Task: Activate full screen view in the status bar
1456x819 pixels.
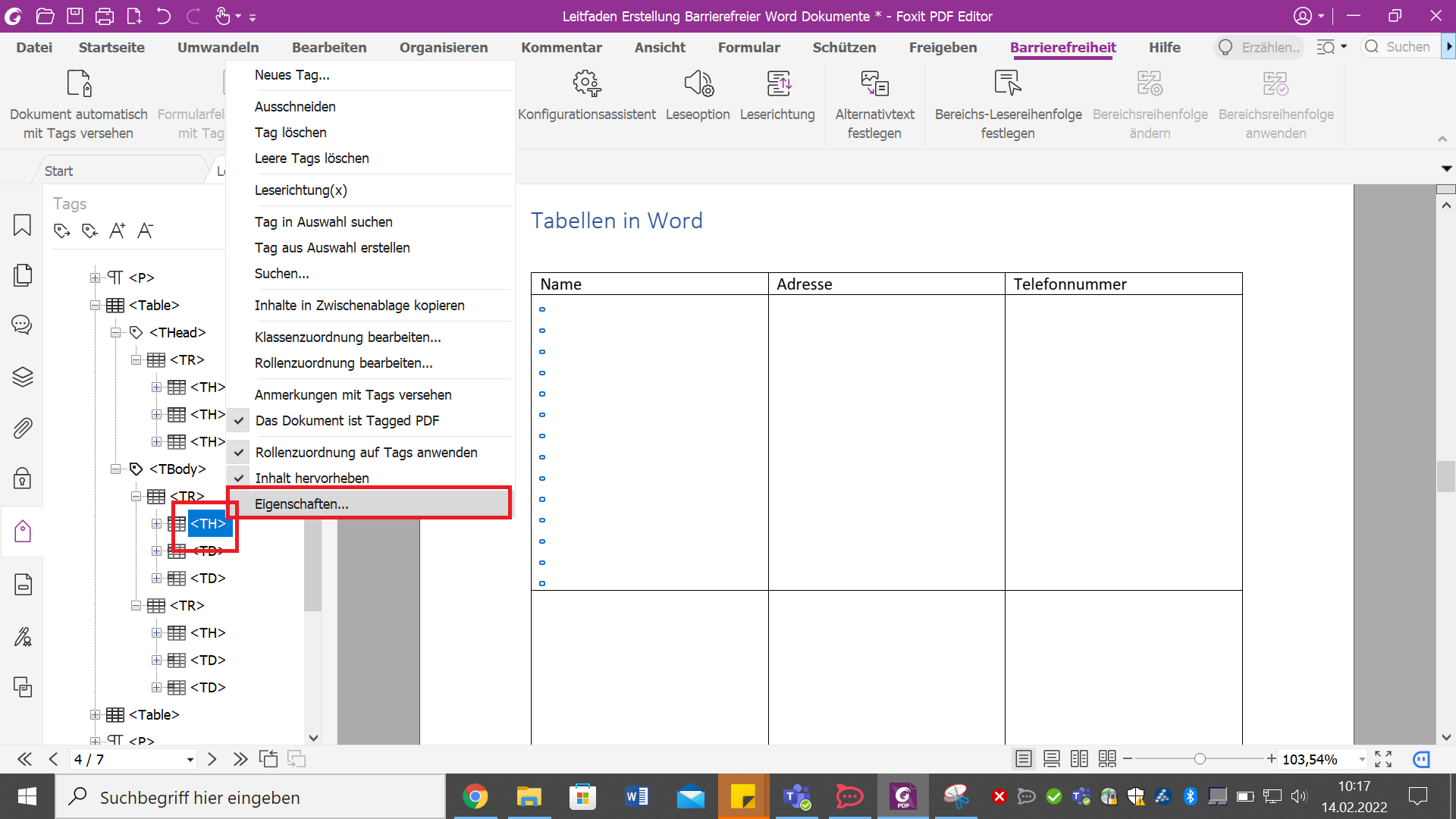Action: (1383, 758)
